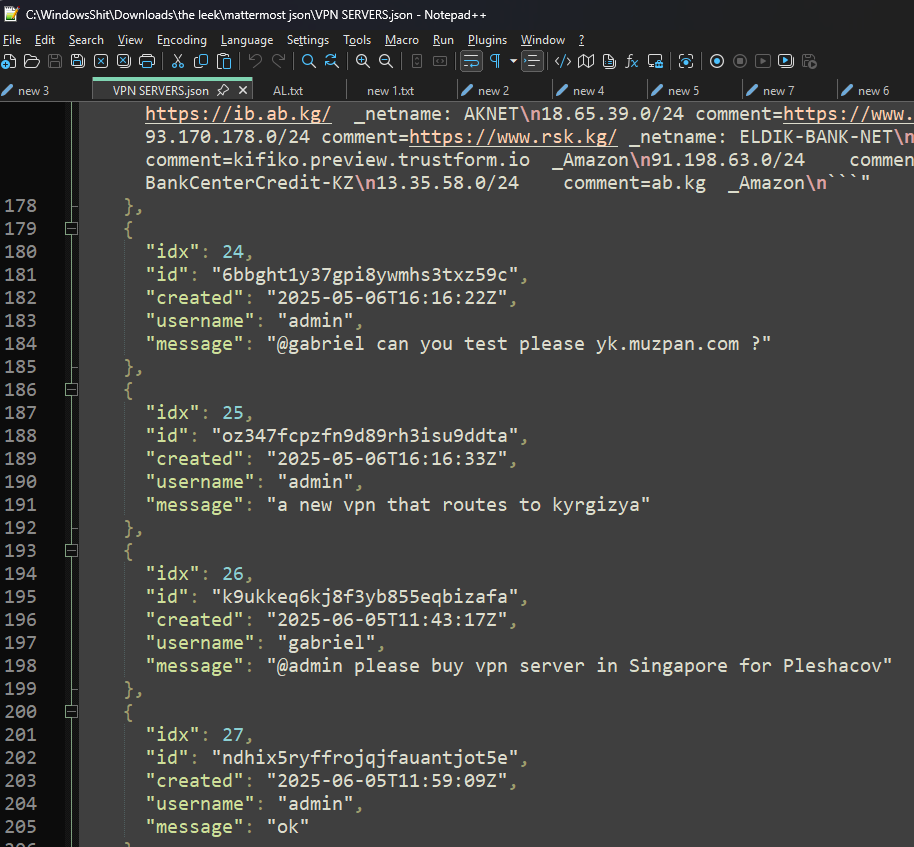Start macro recording button
This screenshot has height=847, width=914.
(x=717, y=61)
